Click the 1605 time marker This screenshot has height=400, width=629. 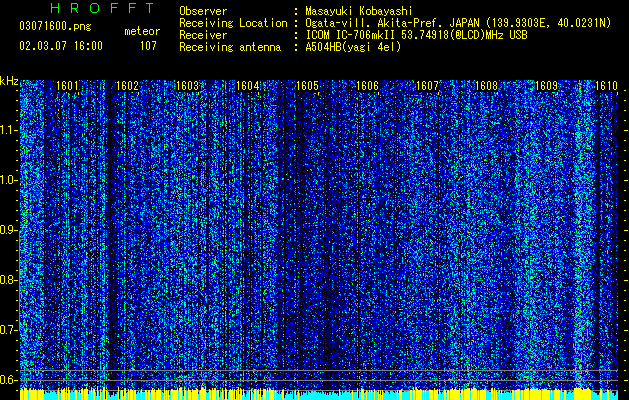click(x=307, y=85)
